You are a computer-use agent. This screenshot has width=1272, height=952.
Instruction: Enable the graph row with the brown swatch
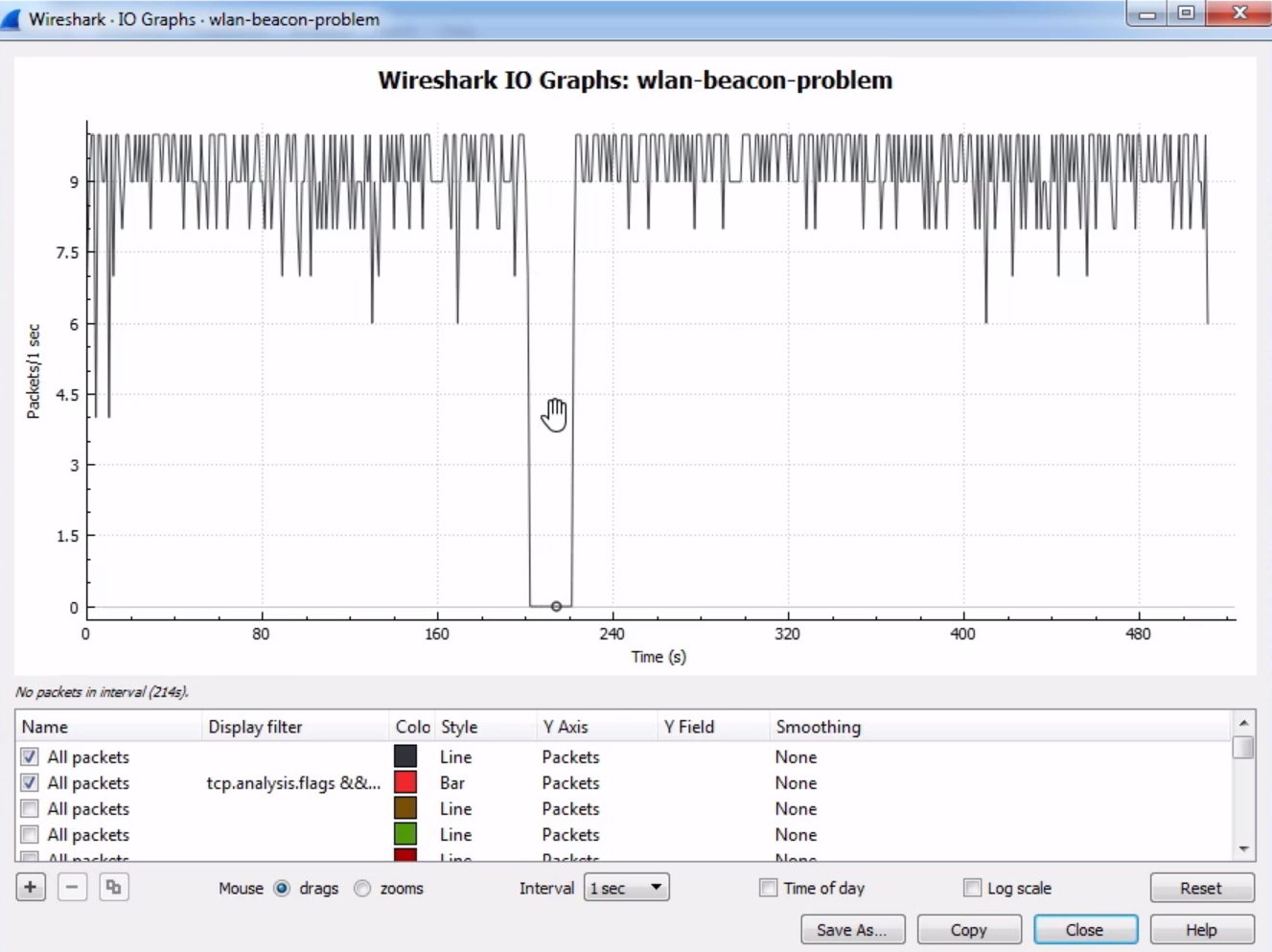click(x=30, y=808)
